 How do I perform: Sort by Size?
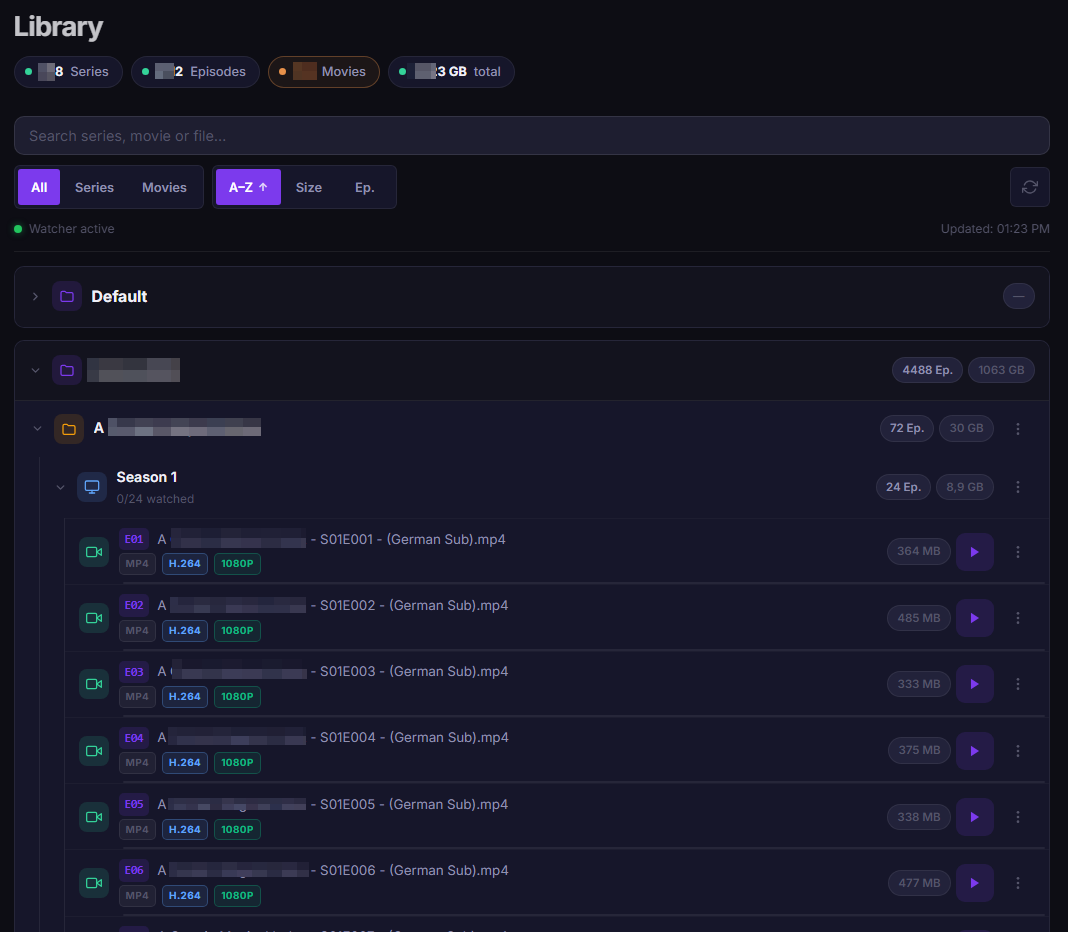(x=309, y=187)
